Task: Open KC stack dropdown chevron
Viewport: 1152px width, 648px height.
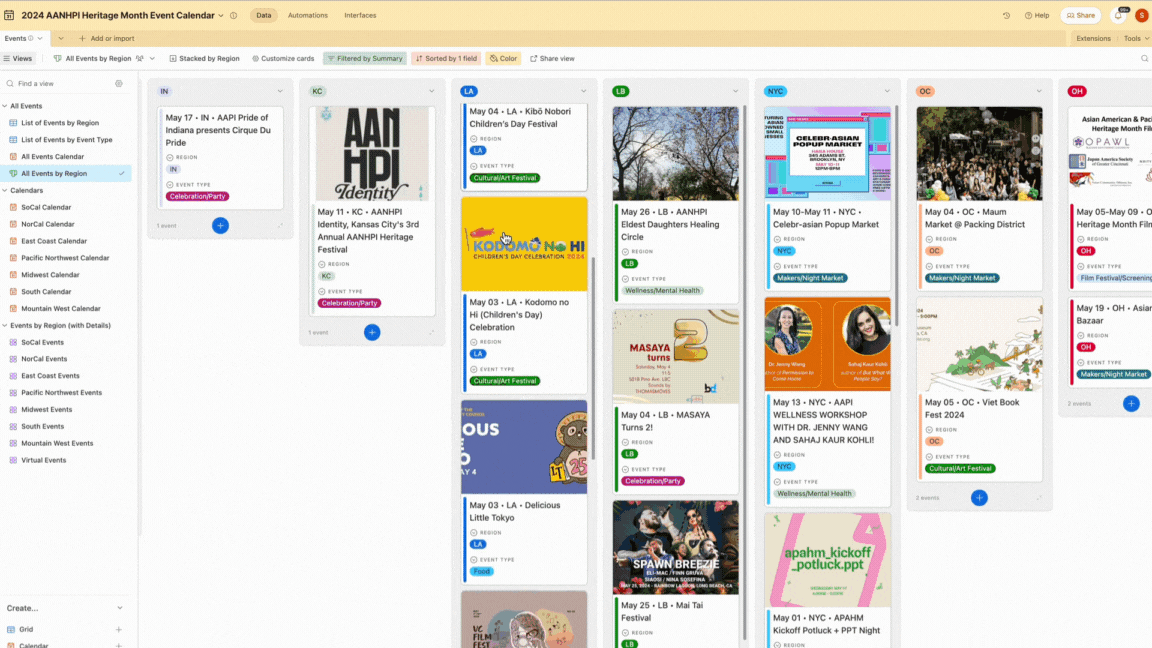Action: coord(432,91)
